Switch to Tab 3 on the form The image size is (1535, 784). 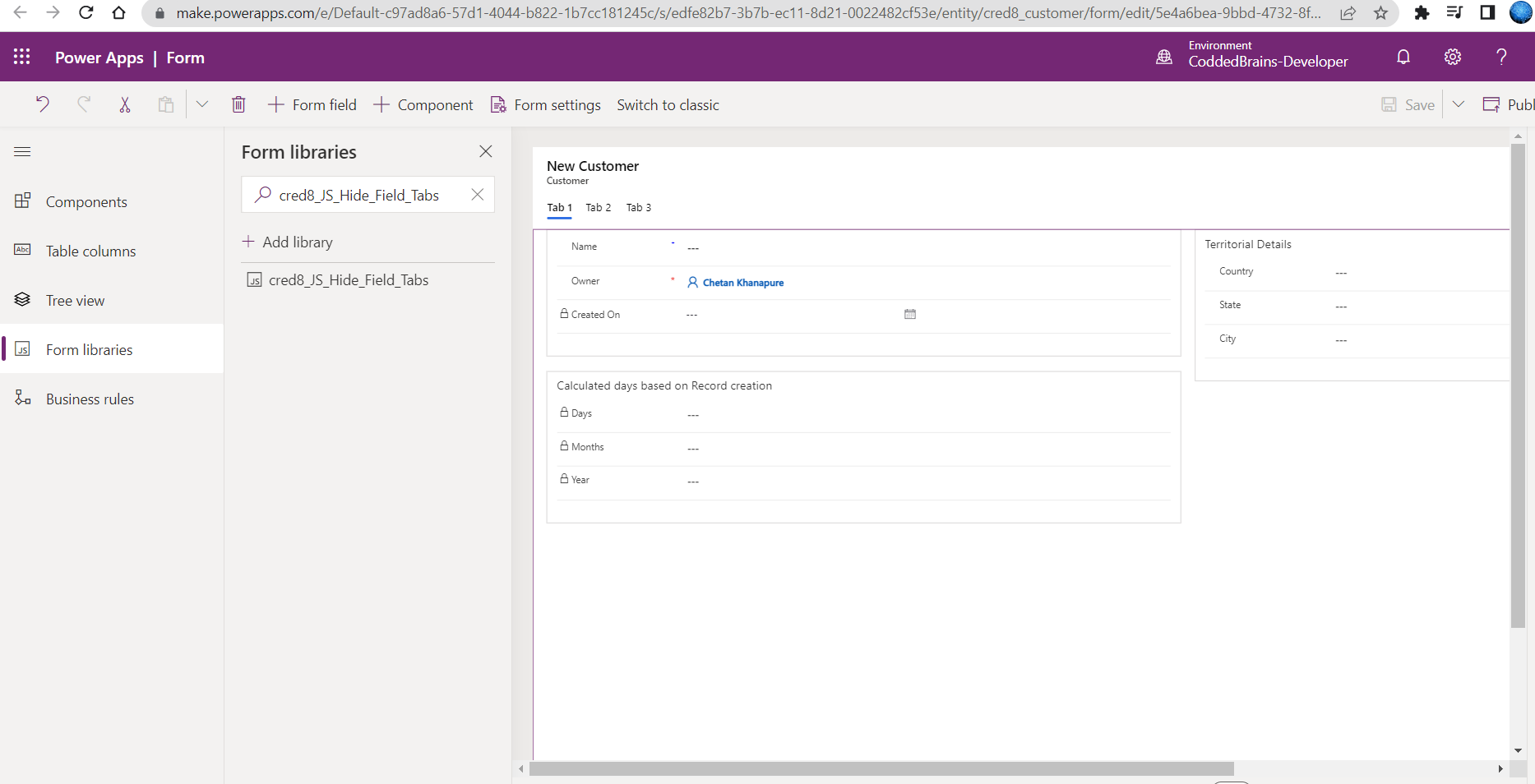pos(638,207)
